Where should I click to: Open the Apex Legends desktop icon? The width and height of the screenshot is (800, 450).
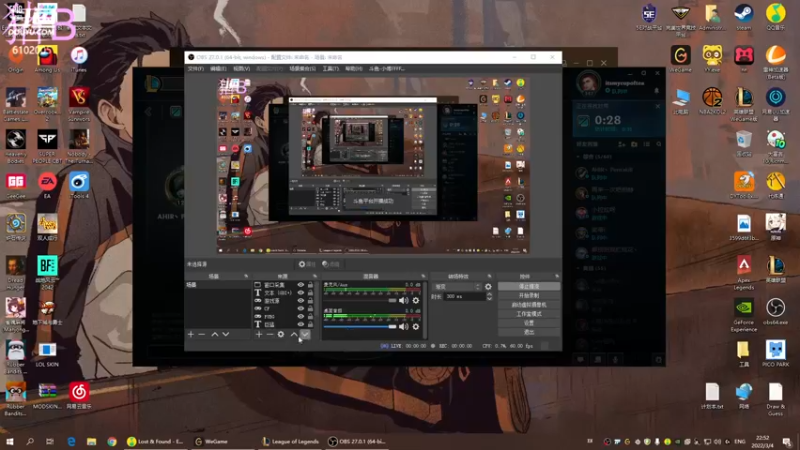pyautogui.click(x=744, y=273)
